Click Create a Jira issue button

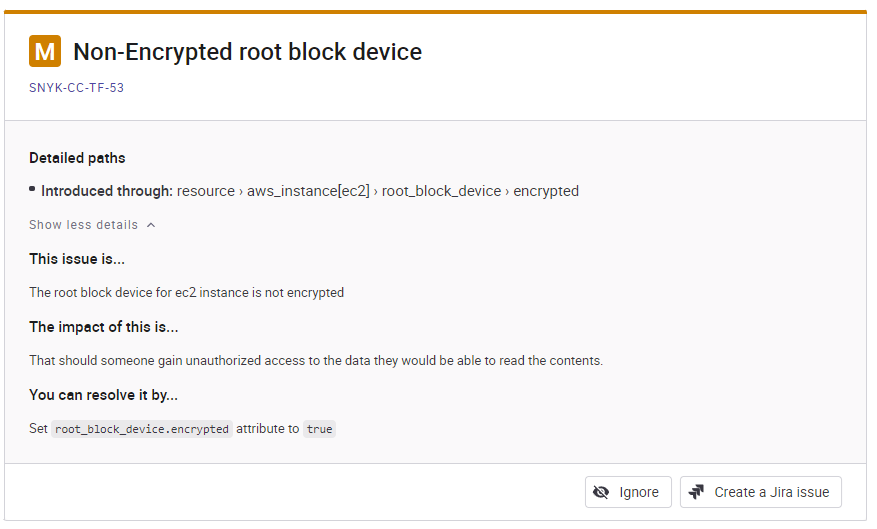pos(761,492)
